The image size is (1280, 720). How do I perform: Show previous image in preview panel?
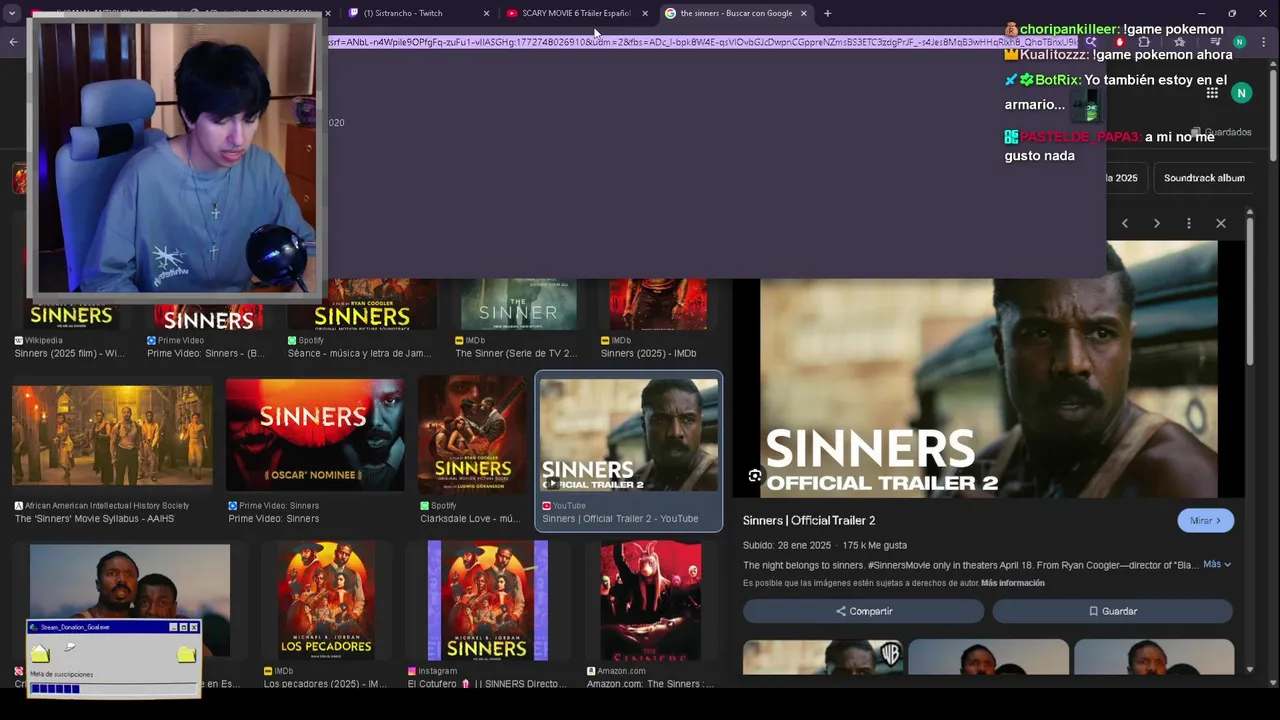[x=1125, y=223]
